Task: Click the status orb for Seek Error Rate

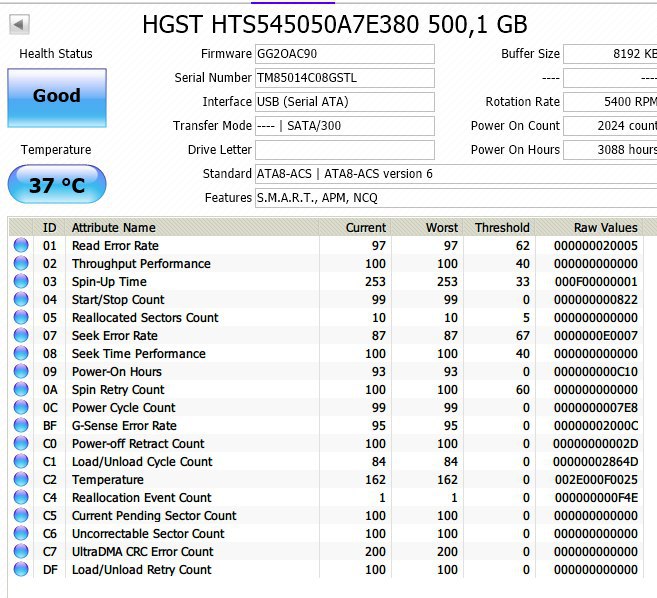Action: (x=21, y=335)
